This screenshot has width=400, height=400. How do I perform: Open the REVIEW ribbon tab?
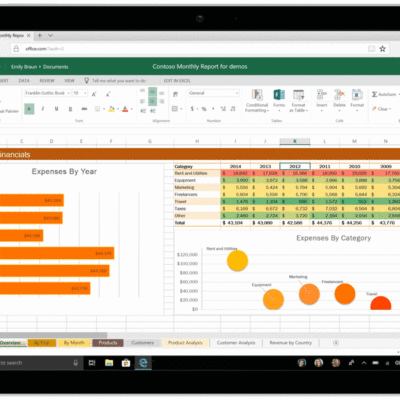[x=47, y=81]
